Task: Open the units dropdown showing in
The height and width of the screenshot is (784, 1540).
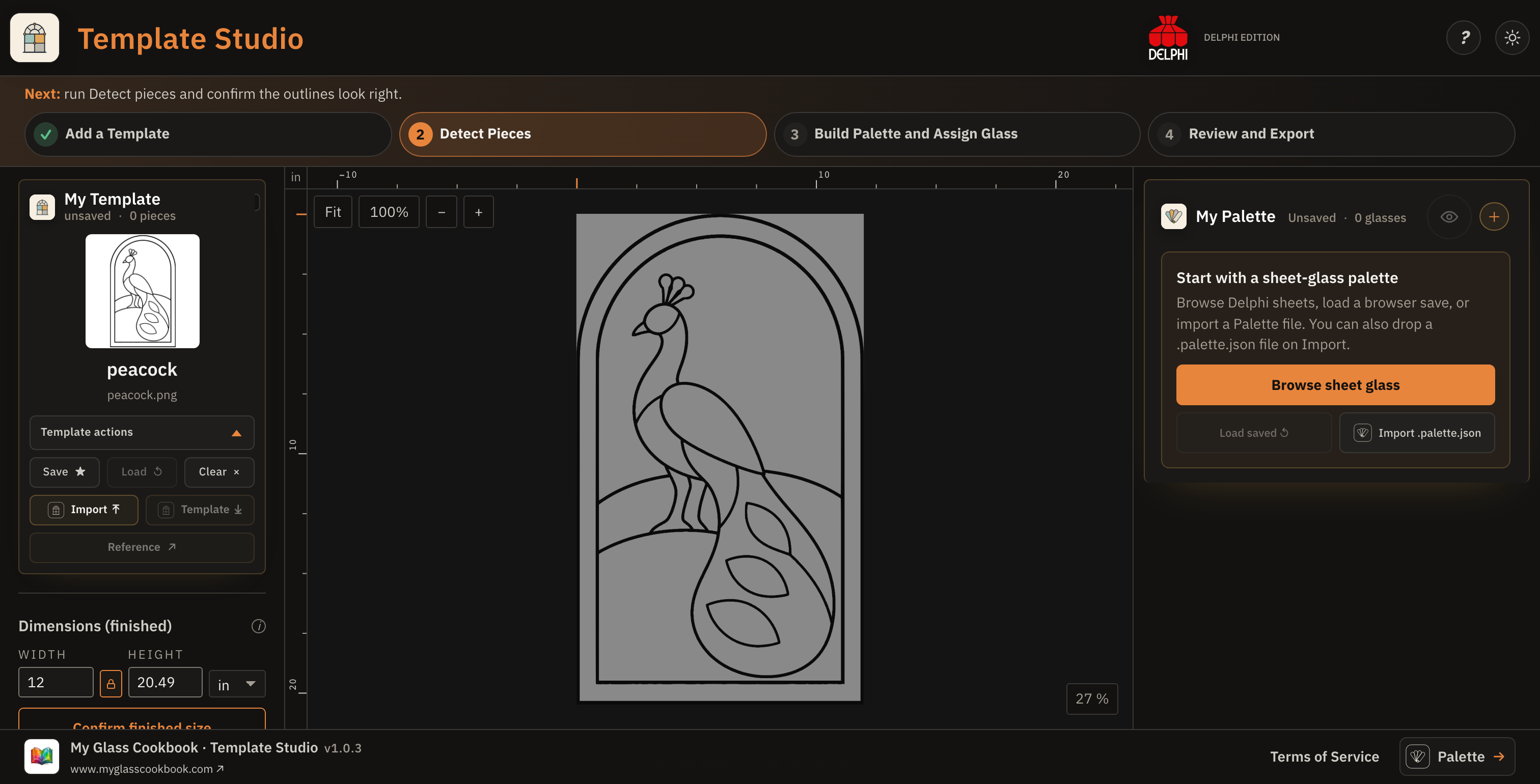Action: coord(237,684)
